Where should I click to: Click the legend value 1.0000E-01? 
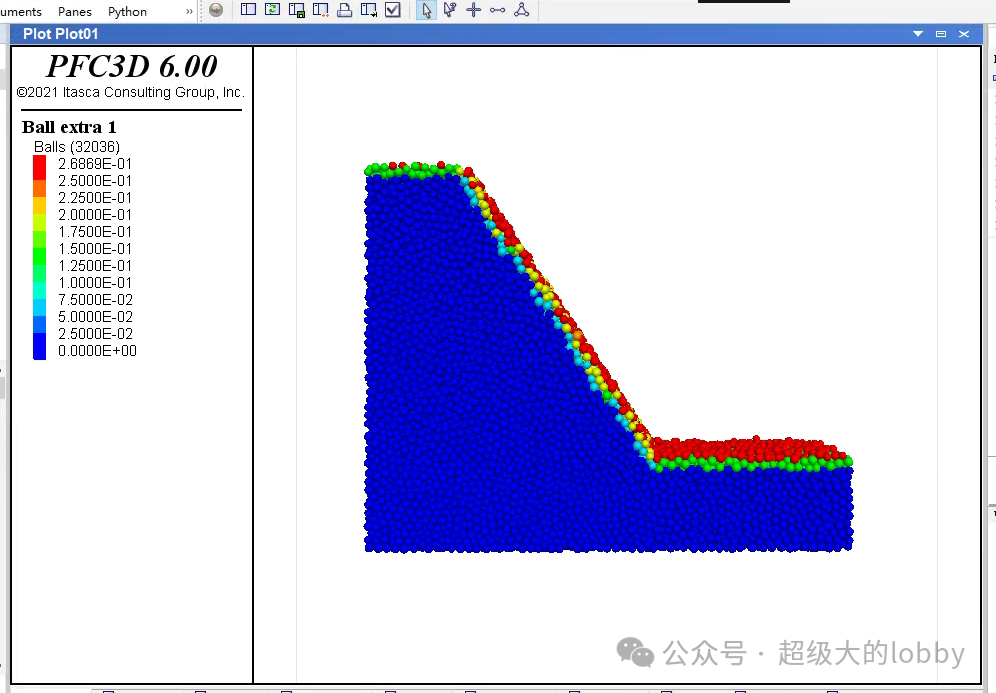[x=95, y=283]
